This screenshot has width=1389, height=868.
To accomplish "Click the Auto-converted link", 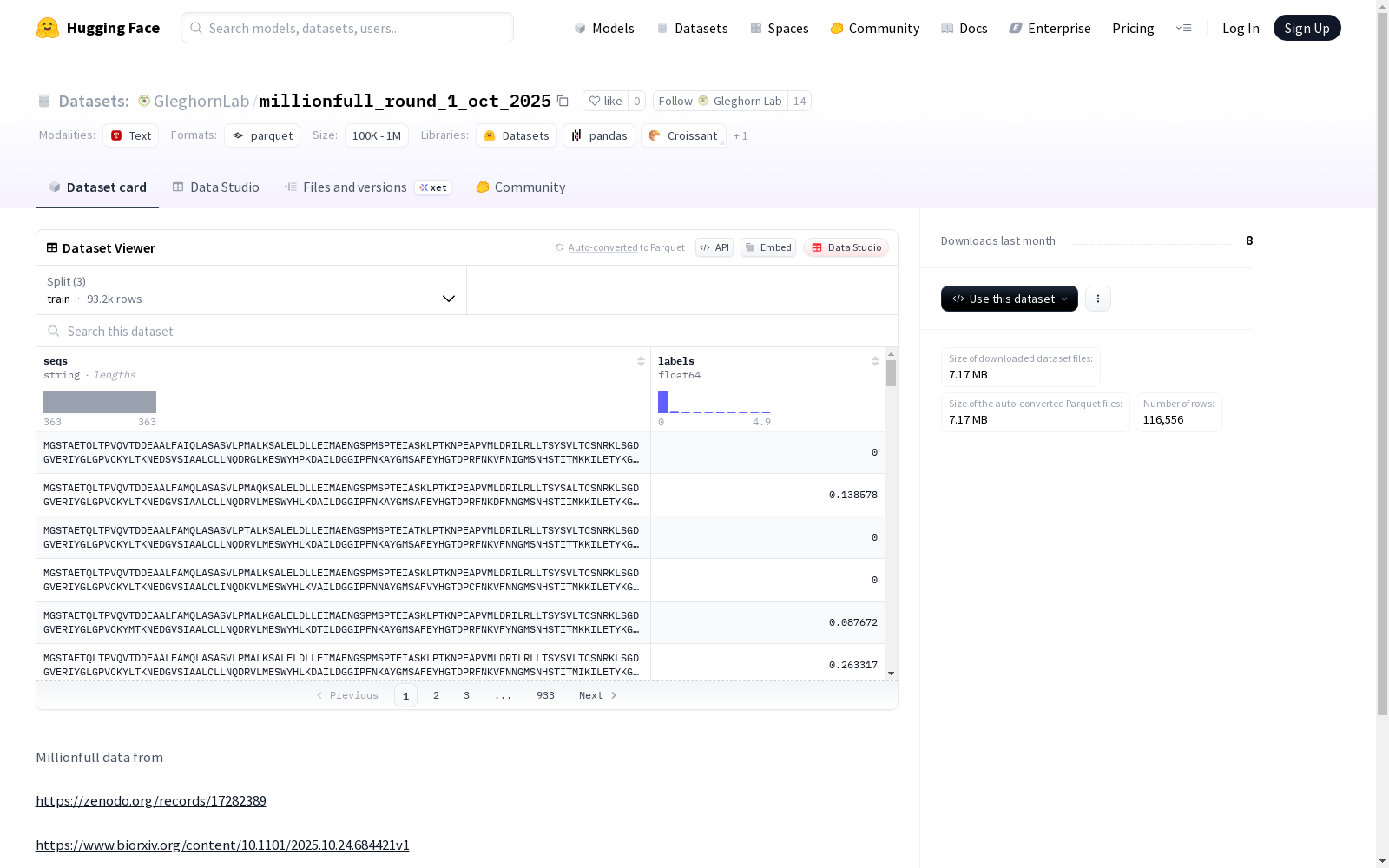I will 602,247.
